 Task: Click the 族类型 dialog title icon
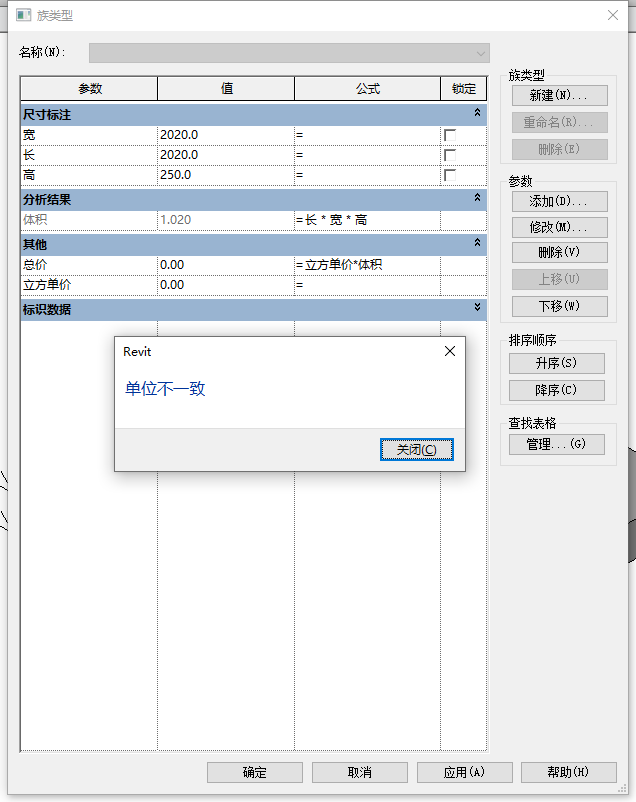(x=23, y=15)
